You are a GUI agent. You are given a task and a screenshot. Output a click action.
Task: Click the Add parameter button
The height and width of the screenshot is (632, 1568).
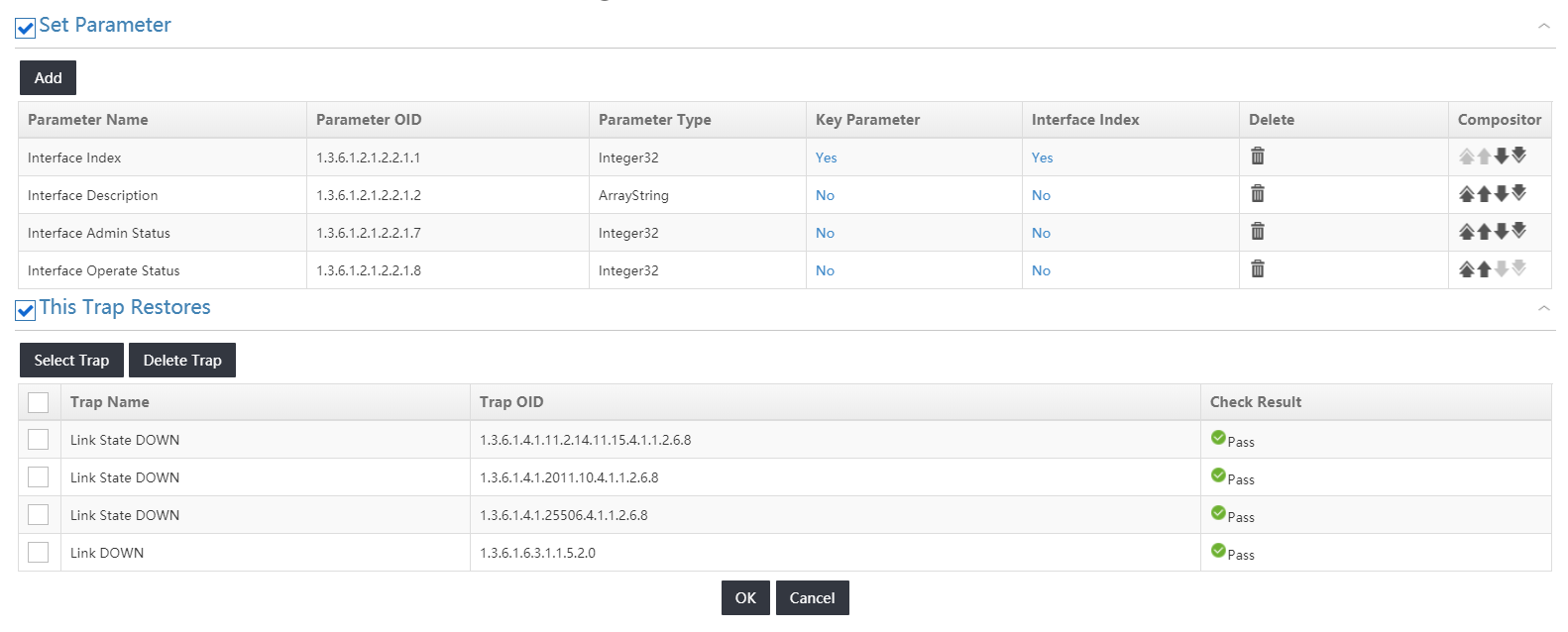48,78
